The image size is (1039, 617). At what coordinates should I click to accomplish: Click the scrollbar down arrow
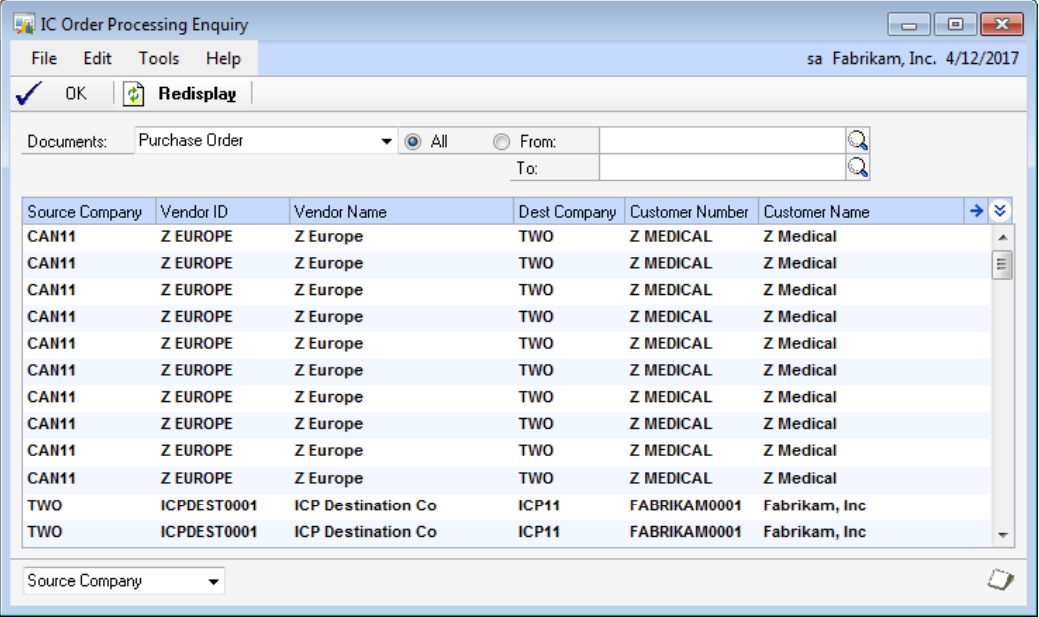click(x=1003, y=535)
